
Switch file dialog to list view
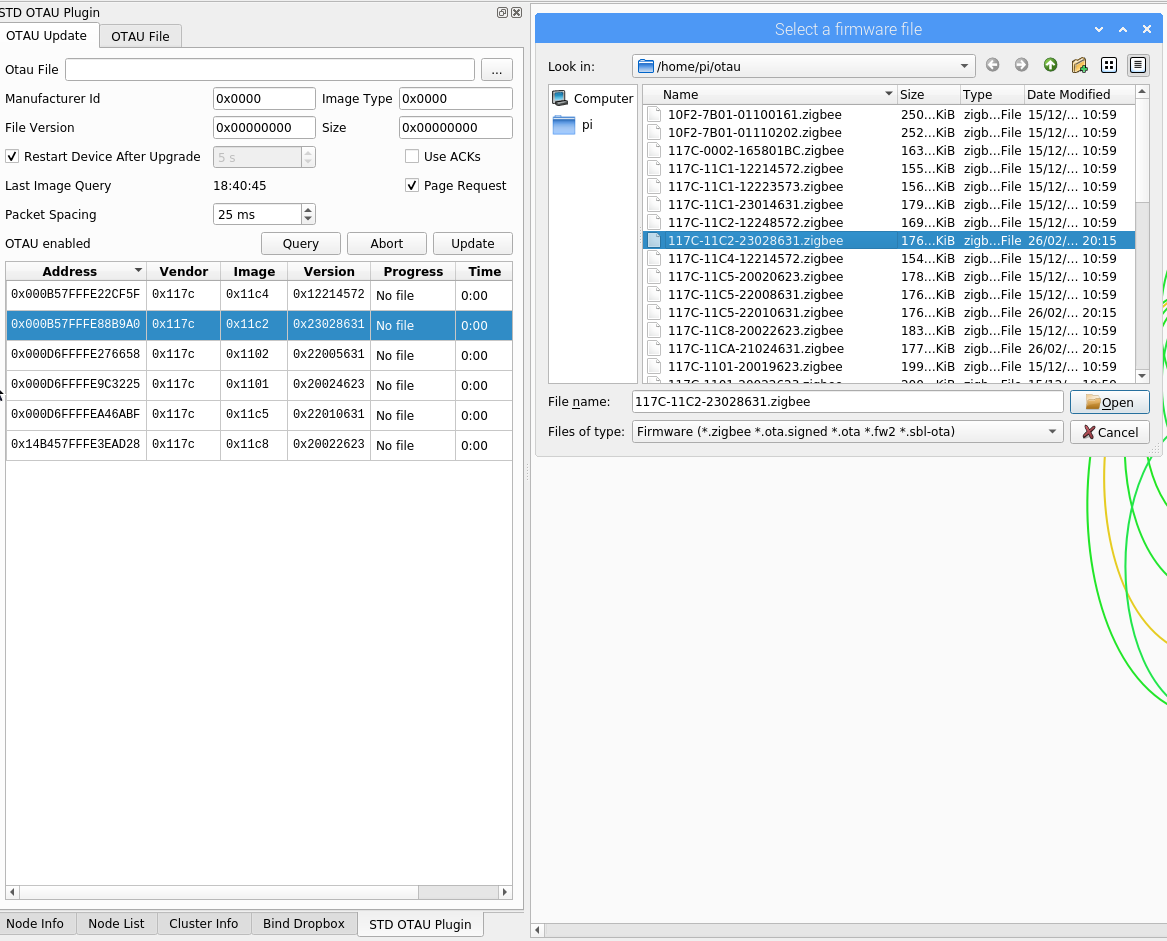pos(1109,66)
